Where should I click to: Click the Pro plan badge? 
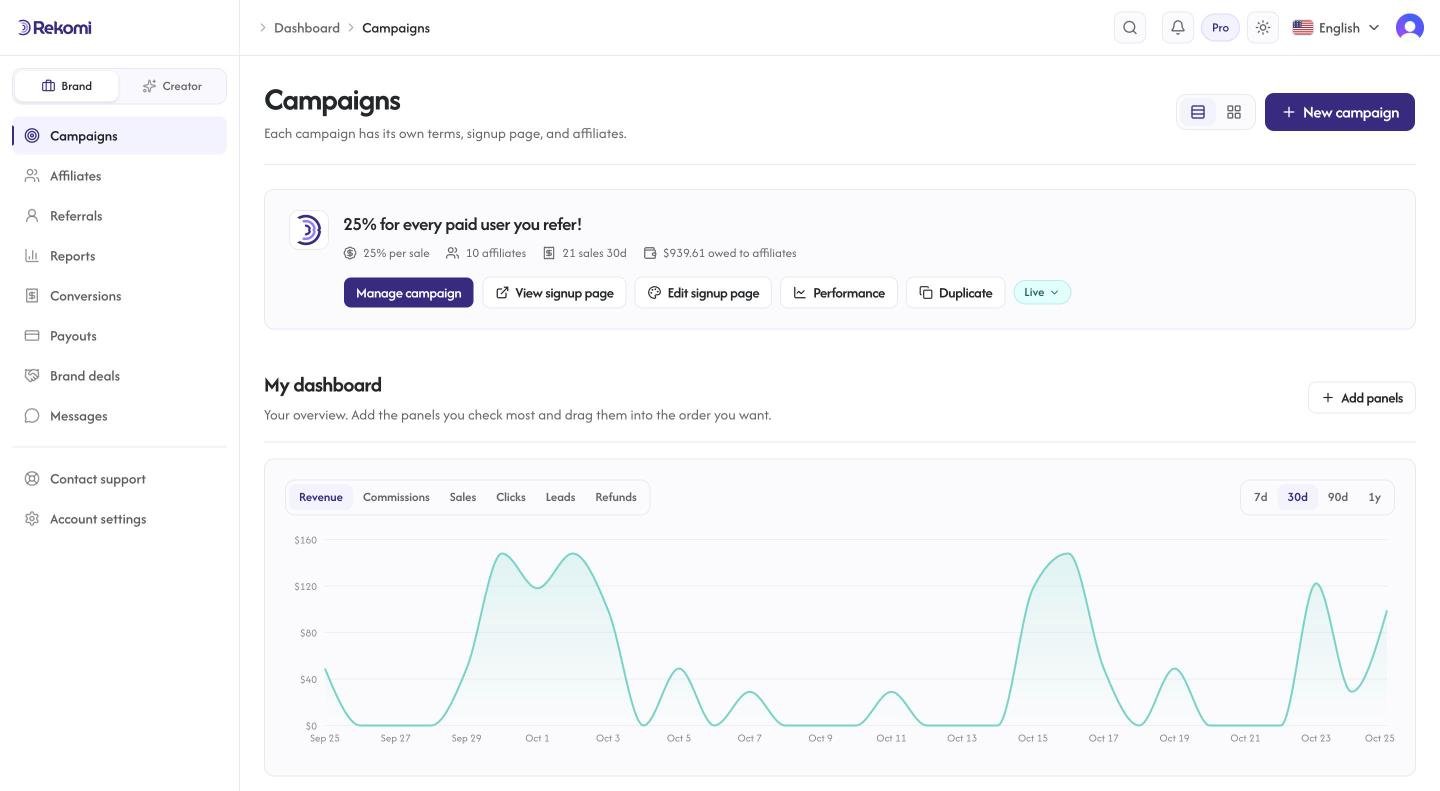[1220, 28]
